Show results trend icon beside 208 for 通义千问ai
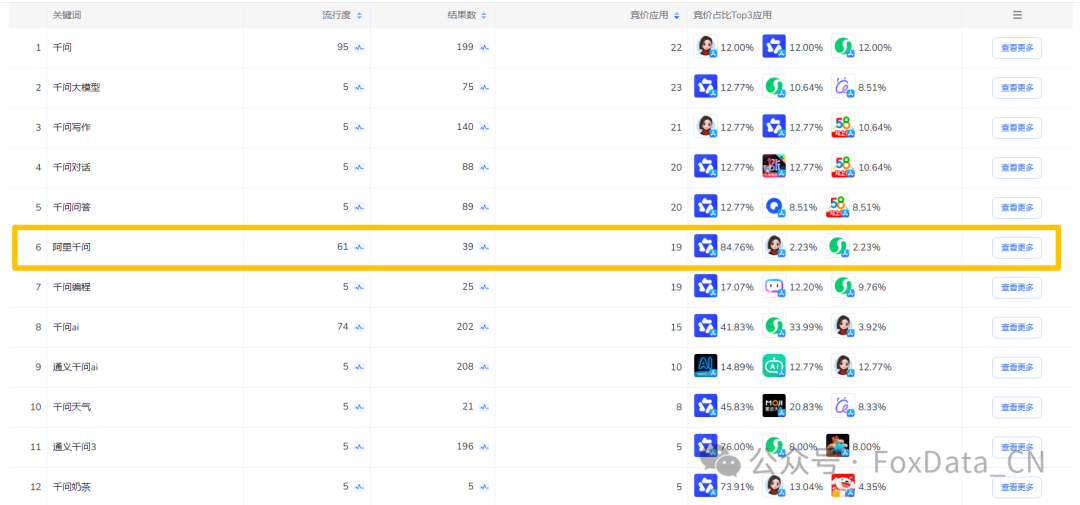Viewport: 1080px width, 505px height. (x=484, y=367)
